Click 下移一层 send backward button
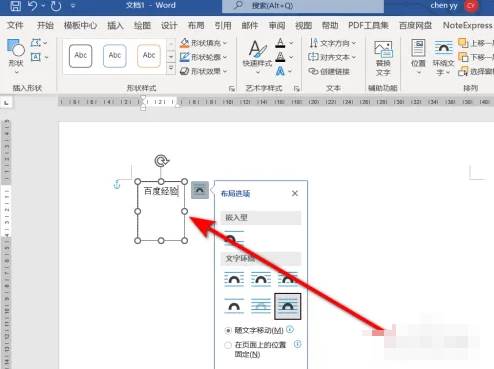 click(x=476, y=57)
